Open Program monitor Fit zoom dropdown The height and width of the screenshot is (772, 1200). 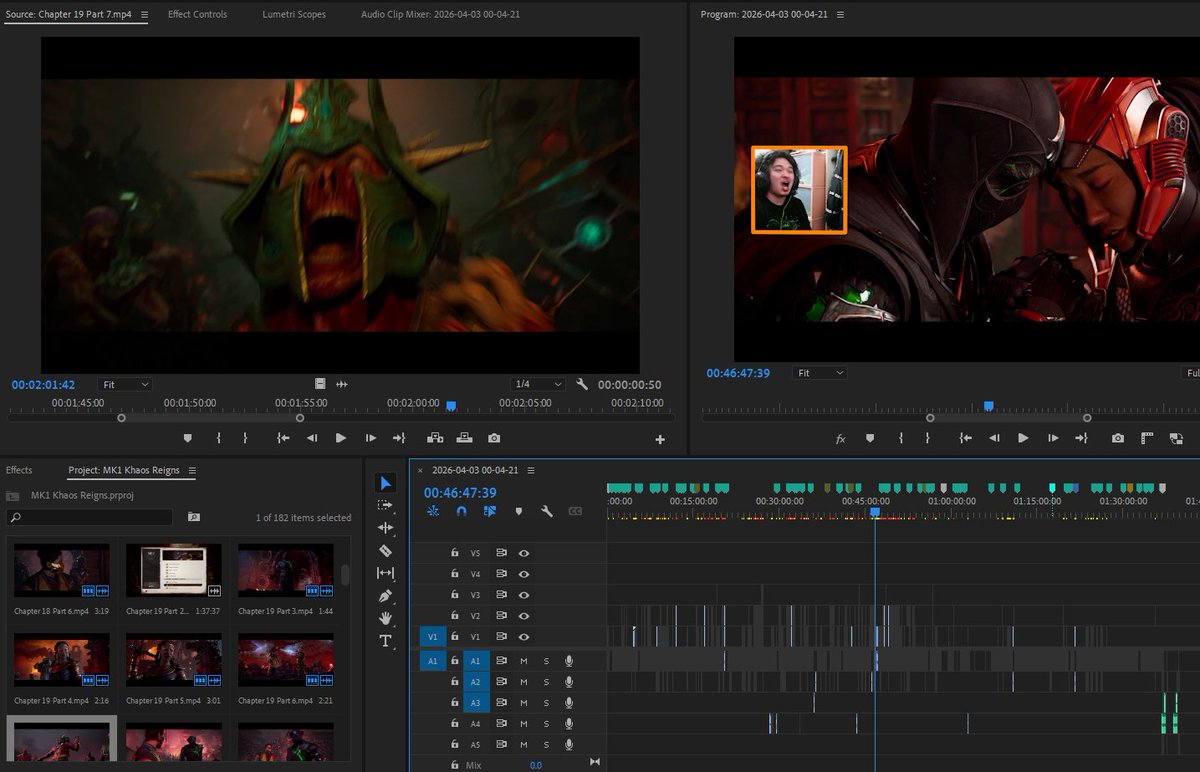pos(820,372)
